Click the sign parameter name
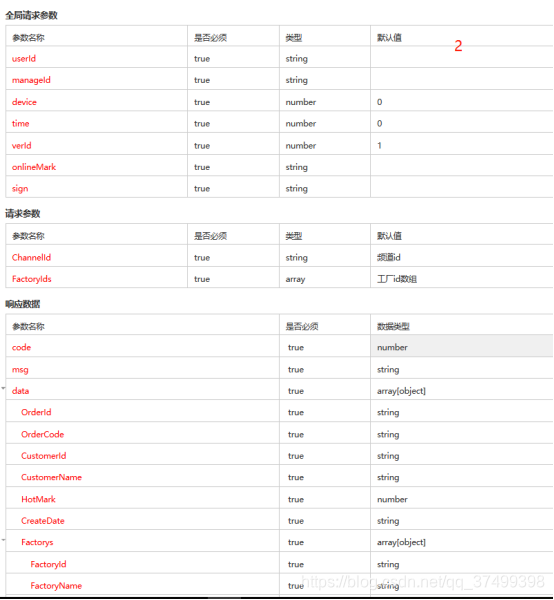 pyautogui.click(x=20, y=189)
